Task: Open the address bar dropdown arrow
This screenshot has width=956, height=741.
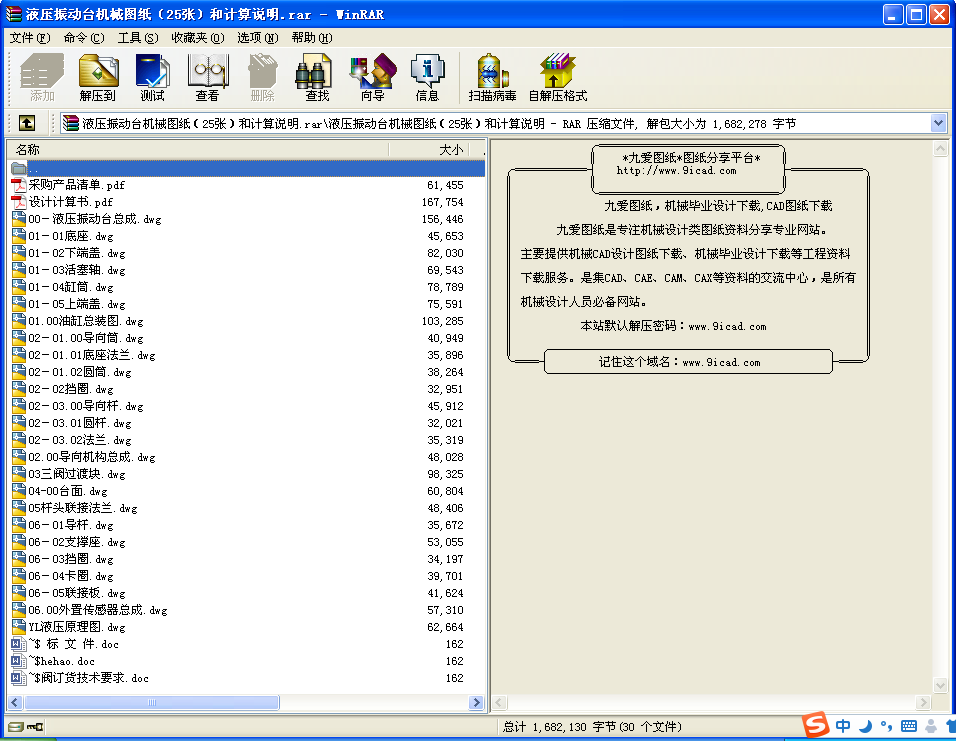Action: click(x=938, y=122)
